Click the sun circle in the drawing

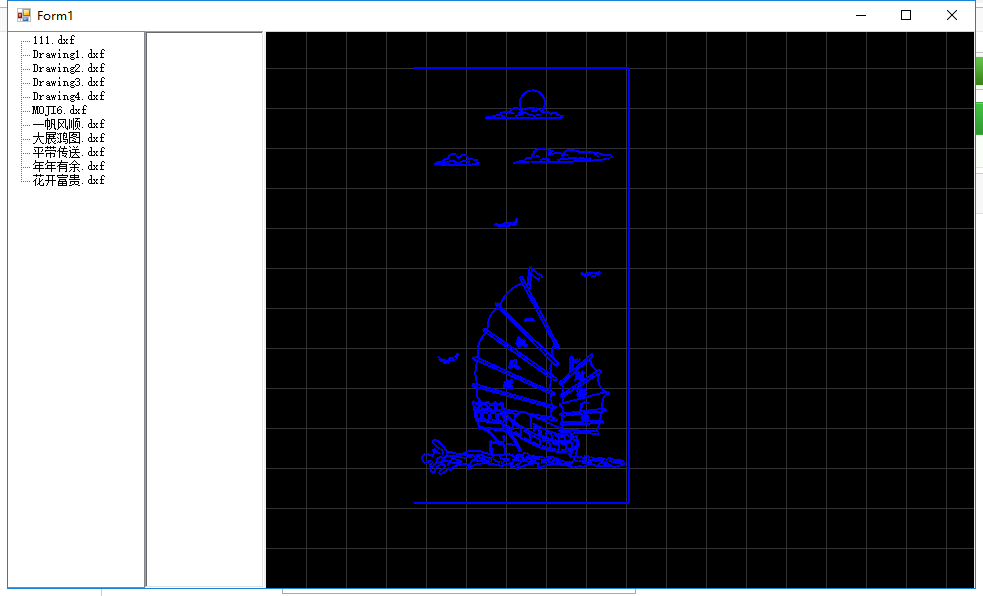point(532,101)
